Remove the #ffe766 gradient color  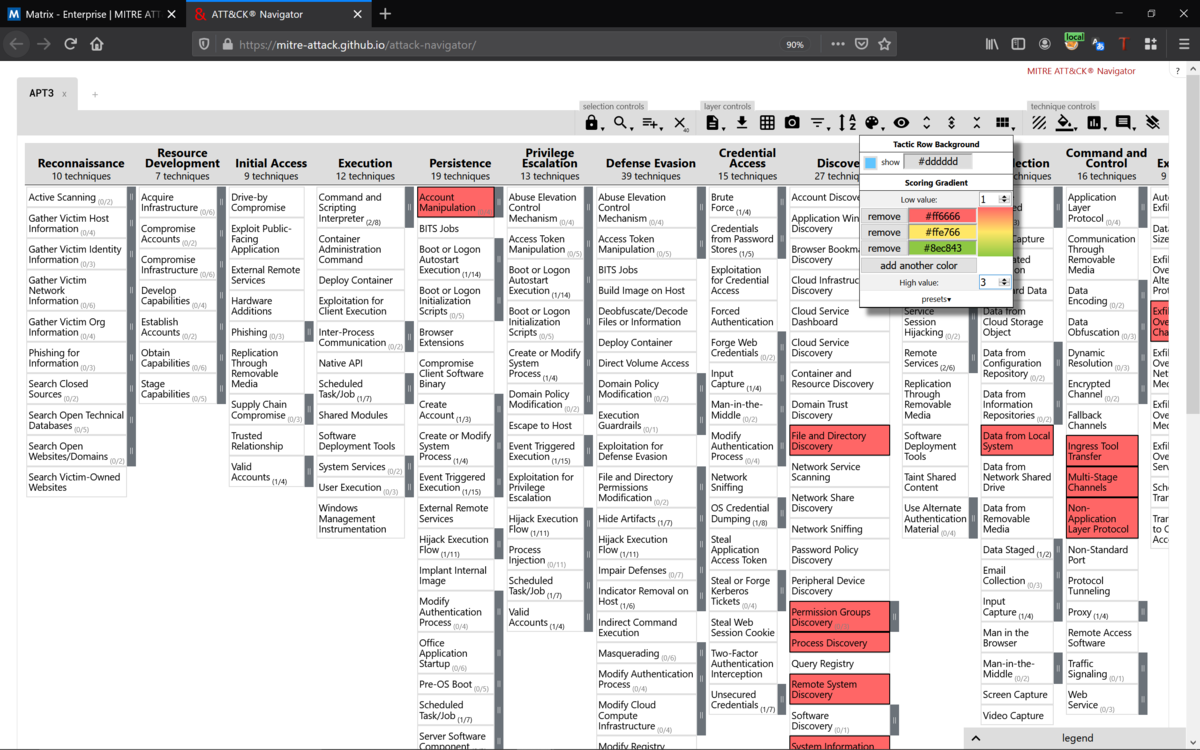[x=884, y=232]
